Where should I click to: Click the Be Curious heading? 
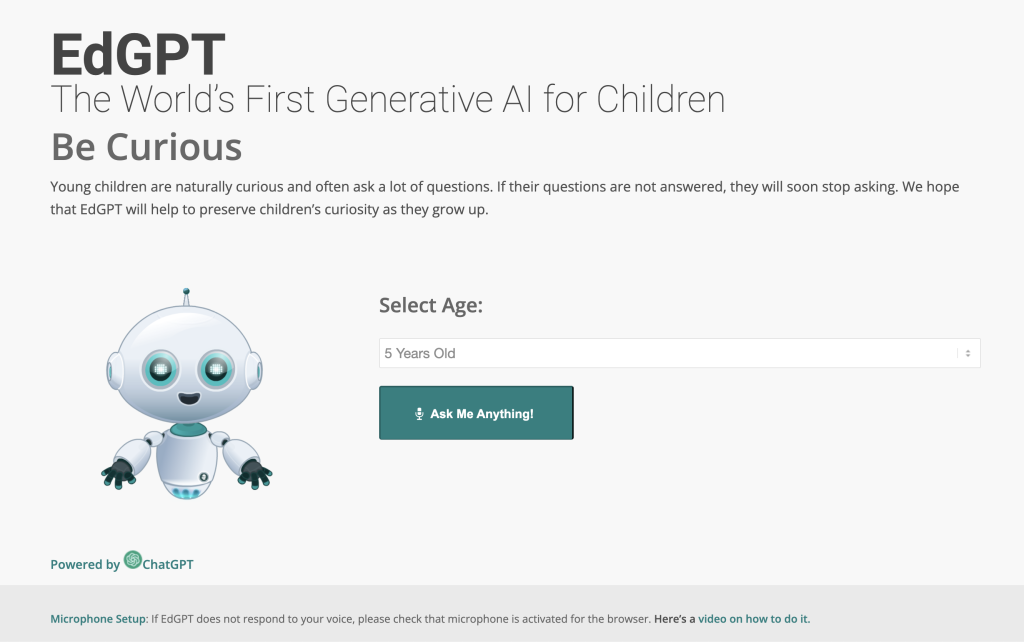click(147, 147)
